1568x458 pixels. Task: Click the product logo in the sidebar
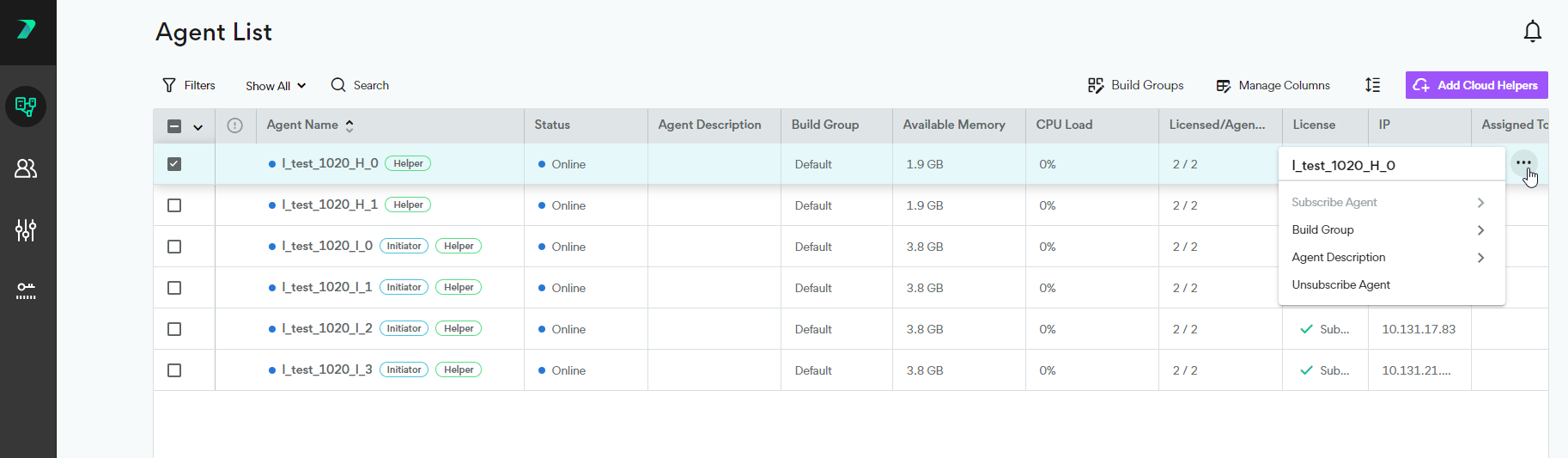tap(27, 30)
